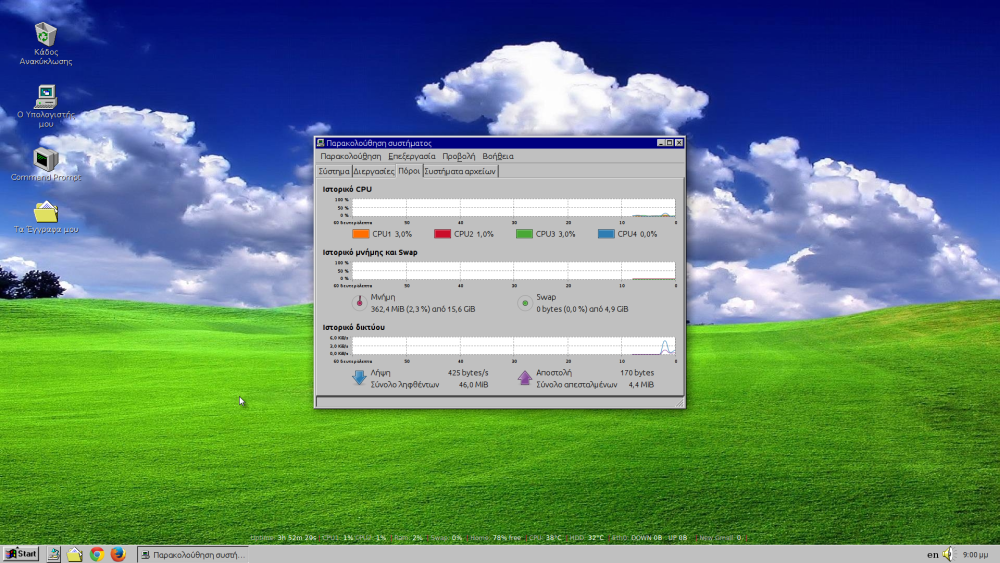Click the Ιστορικό μνήμης και Swap heading
Screen dimensions: 1000x563
coord(370,252)
